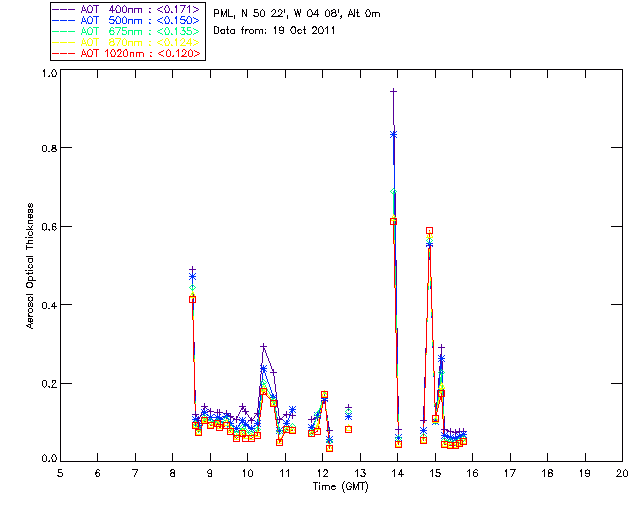640x512 pixels.
Task: Click the red square peak marker at 12h
Action: [324, 395]
